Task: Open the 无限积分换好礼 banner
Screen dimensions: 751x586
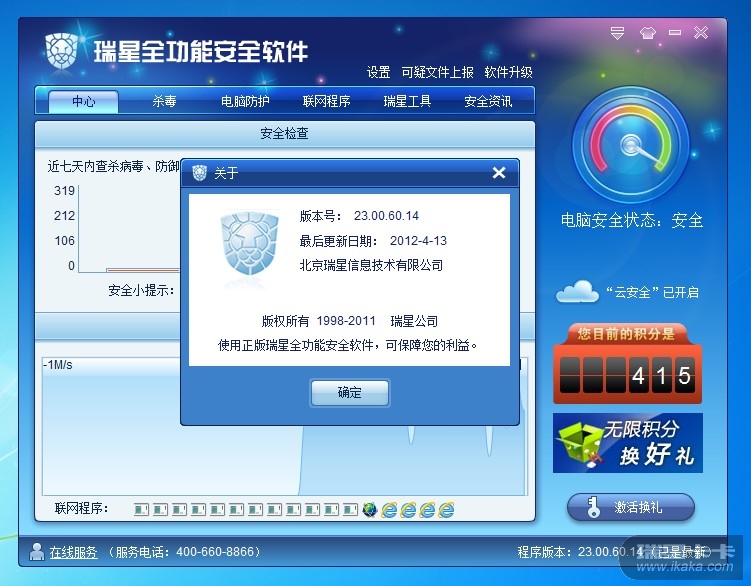Action: click(x=628, y=443)
